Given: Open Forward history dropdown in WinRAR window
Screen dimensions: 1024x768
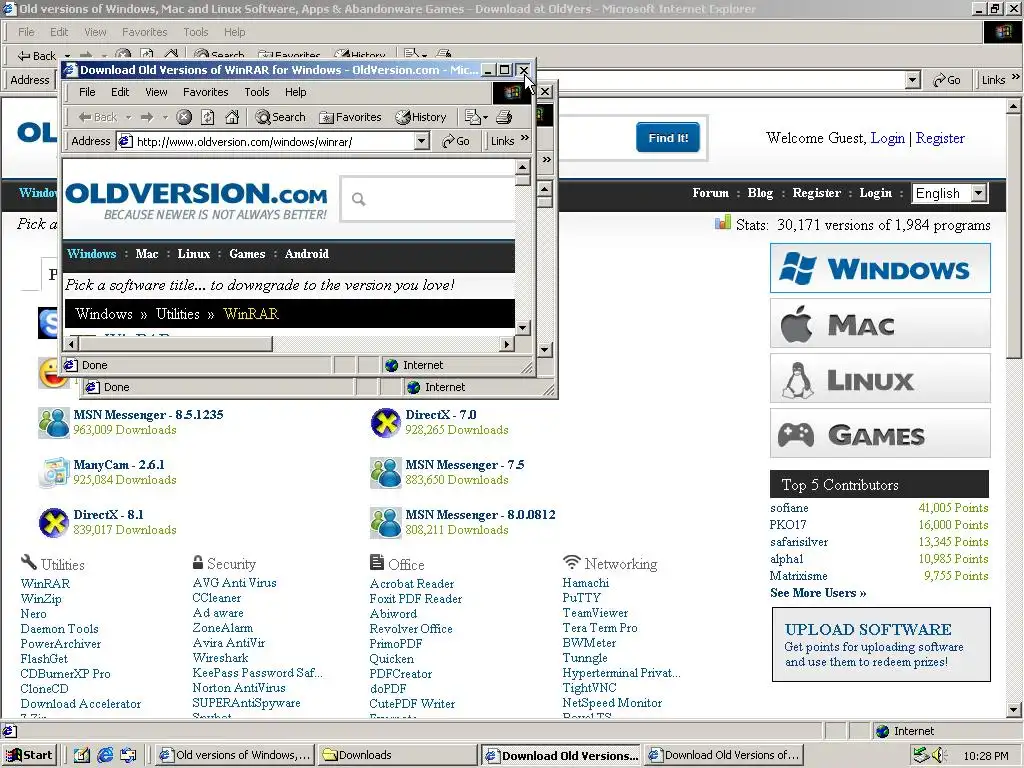Looking at the screenshot, I should 165,118.
